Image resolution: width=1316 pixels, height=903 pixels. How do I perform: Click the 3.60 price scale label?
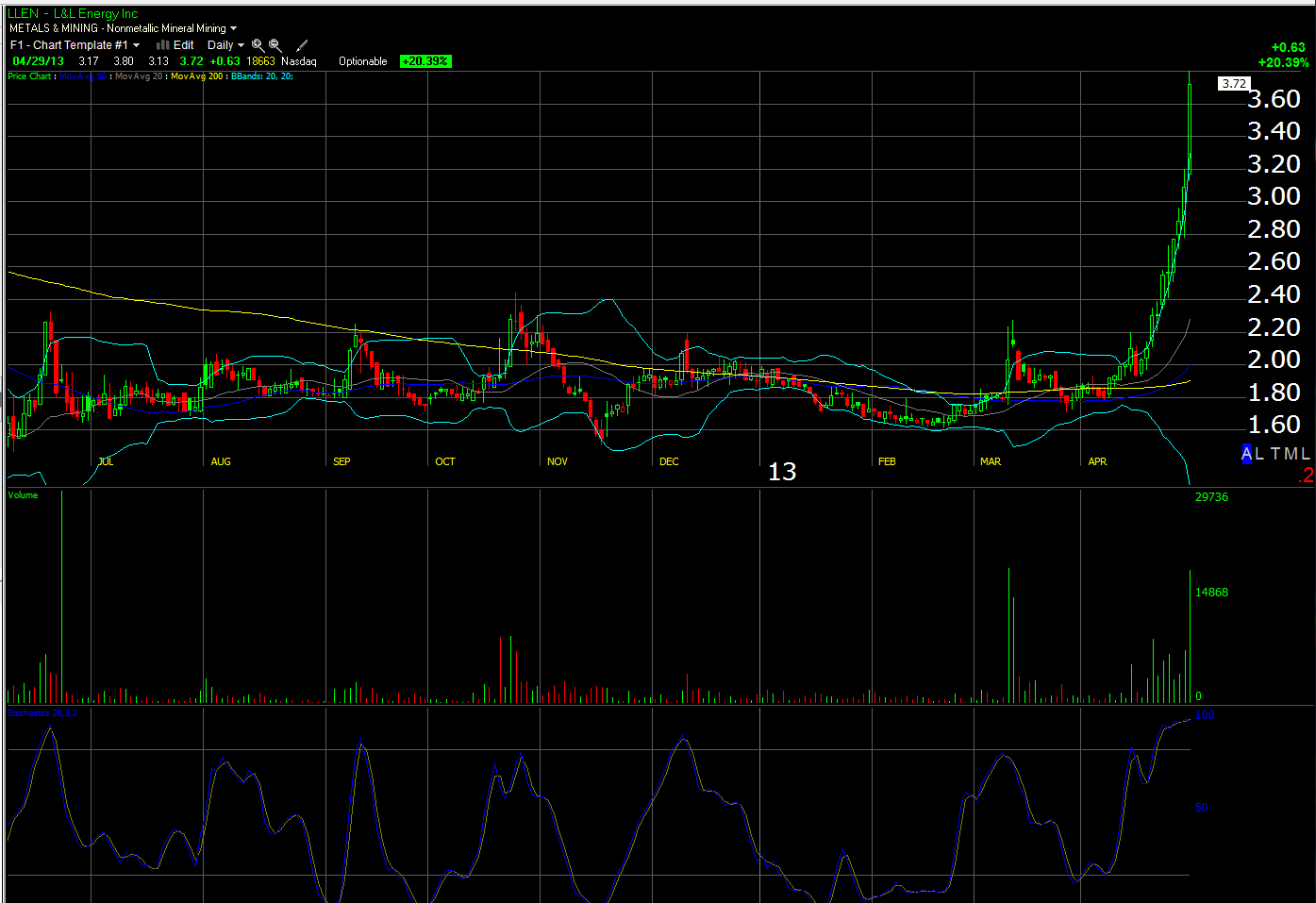tap(1274, 99)
